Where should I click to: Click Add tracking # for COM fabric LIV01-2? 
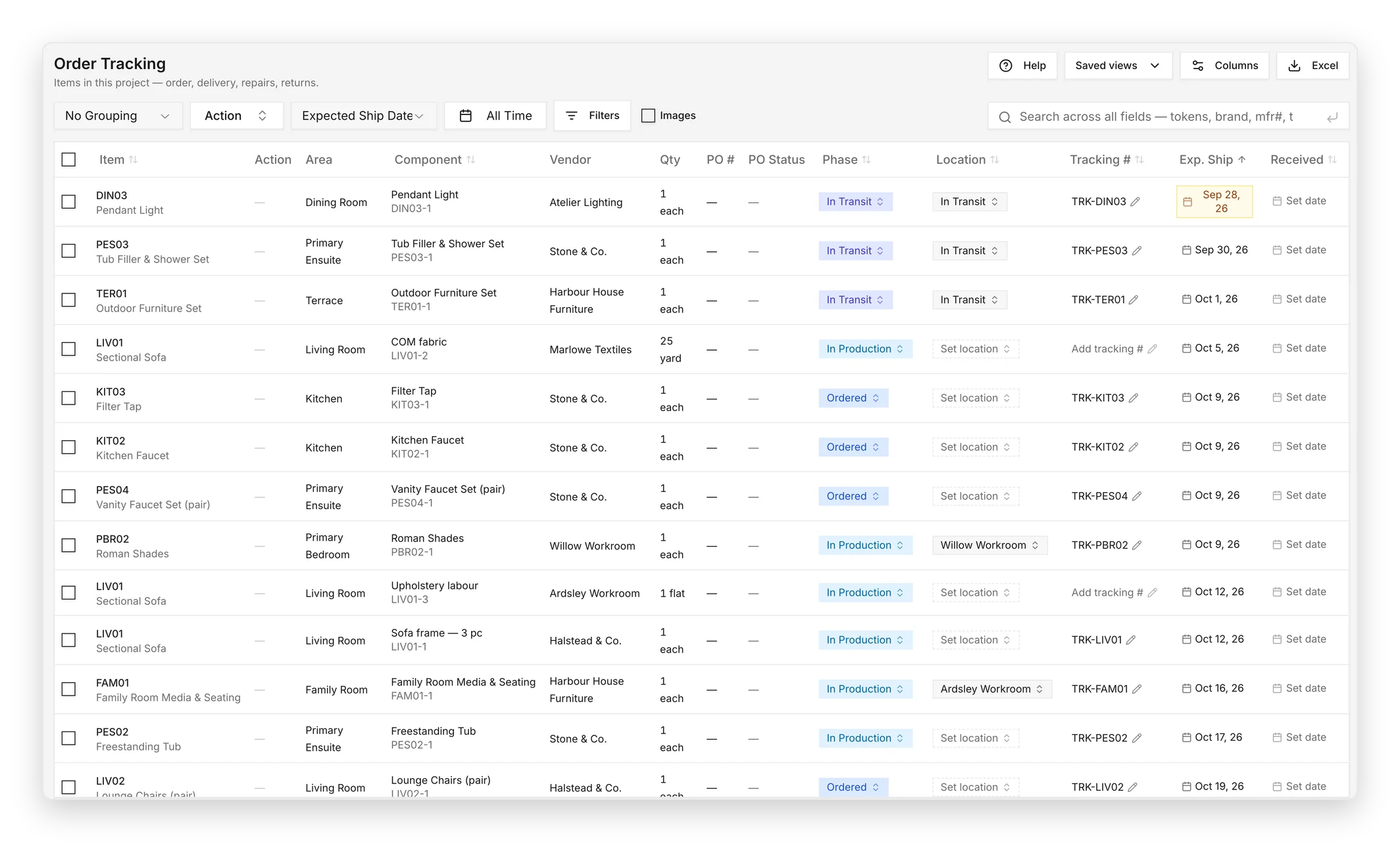tap(1114, 349)
